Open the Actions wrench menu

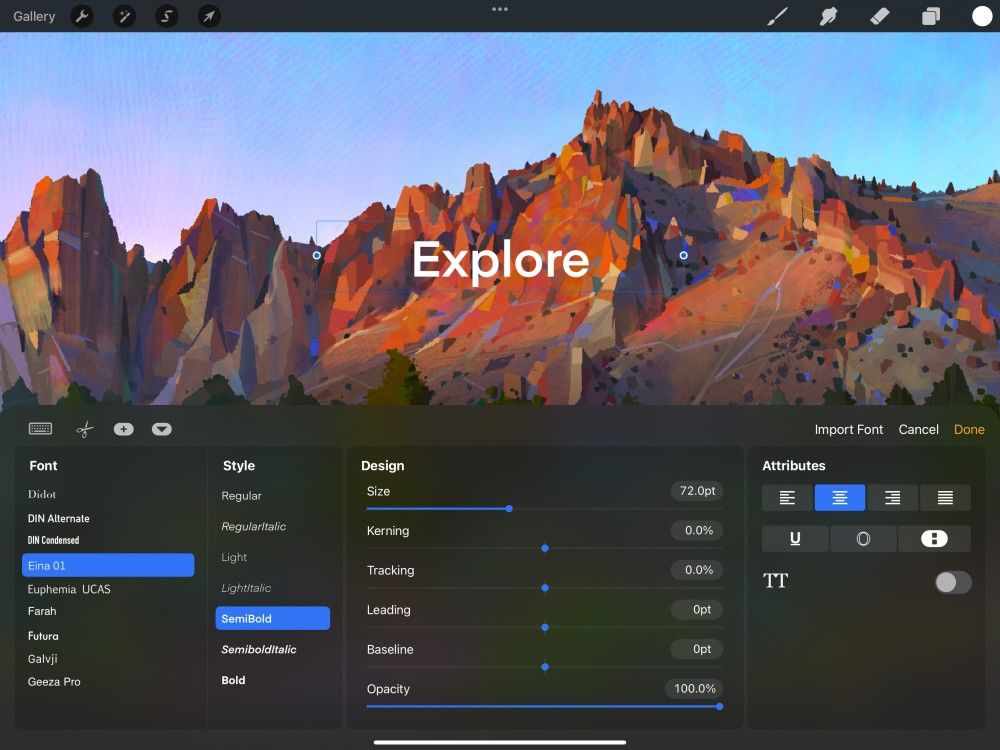click(82, 16)
